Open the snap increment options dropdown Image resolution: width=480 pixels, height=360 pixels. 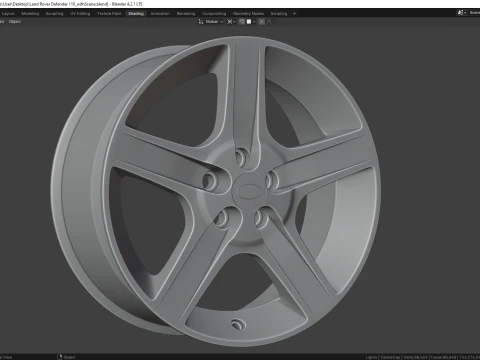point(251,22)
